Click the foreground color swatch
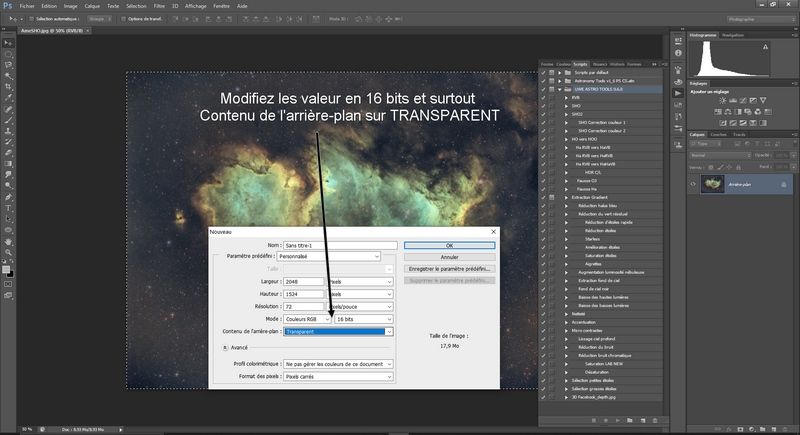Screen dimensions: 800x435 coord(6,269)
